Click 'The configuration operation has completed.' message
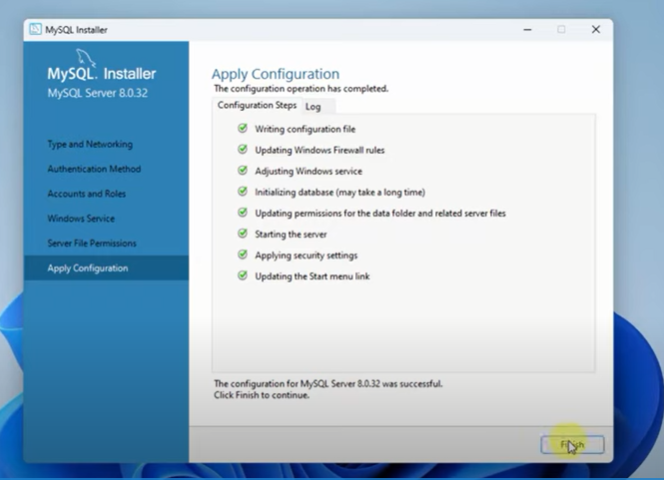664x480 pixels. 301,89
